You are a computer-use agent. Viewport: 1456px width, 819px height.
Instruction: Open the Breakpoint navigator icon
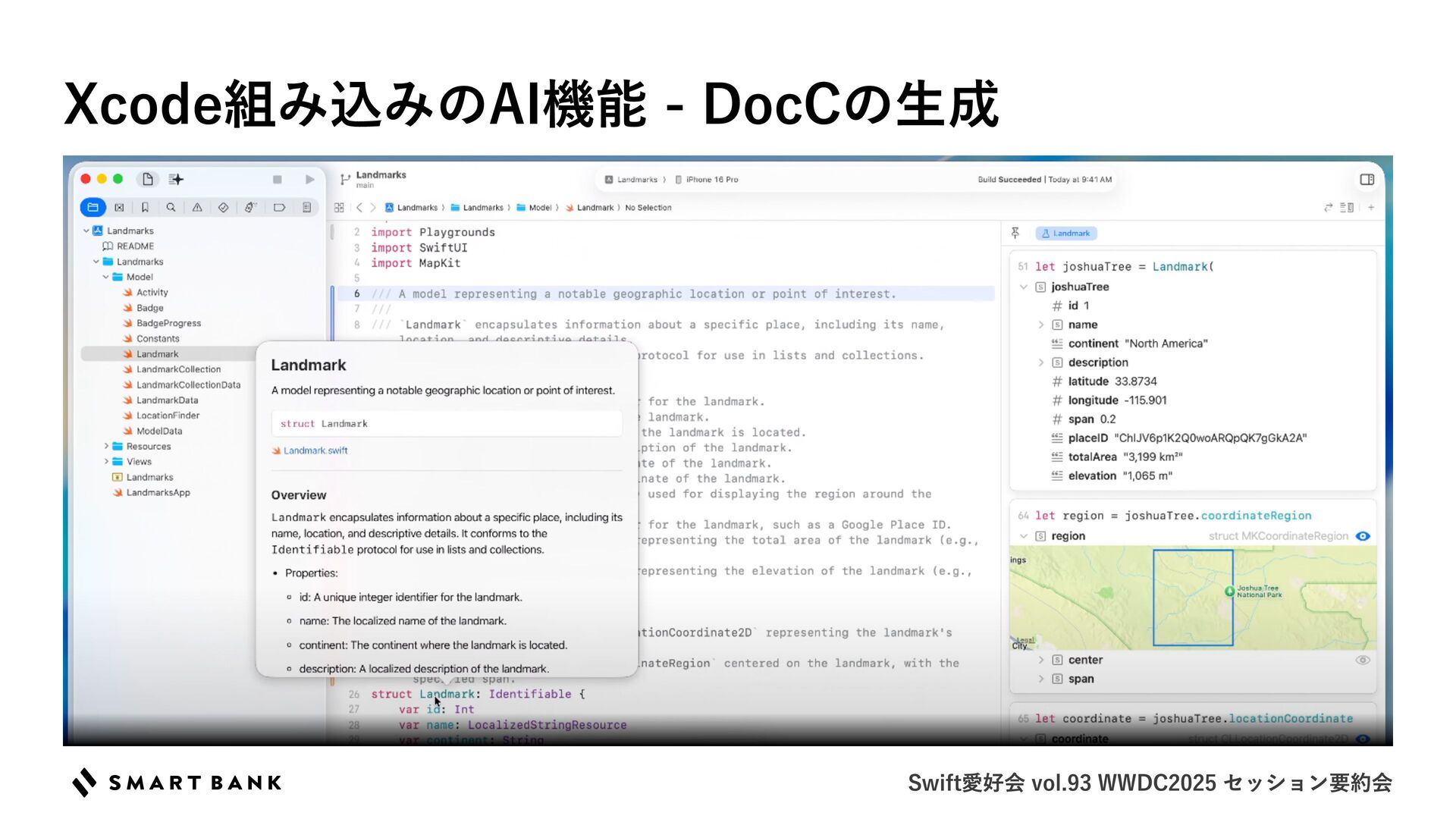click(279, 207)
